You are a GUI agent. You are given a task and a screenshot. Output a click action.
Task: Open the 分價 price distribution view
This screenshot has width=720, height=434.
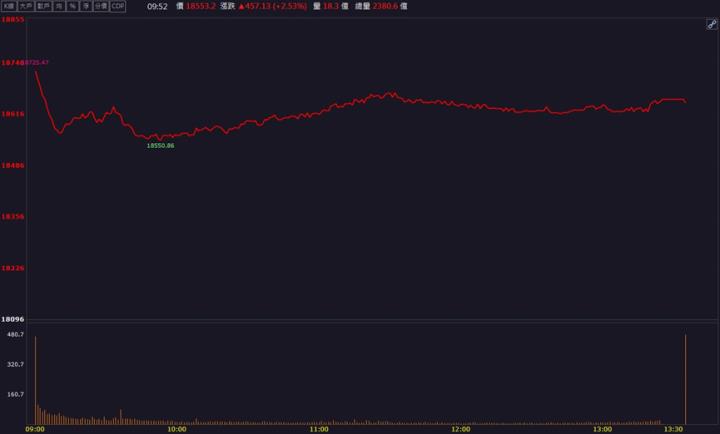coord(100,6)
